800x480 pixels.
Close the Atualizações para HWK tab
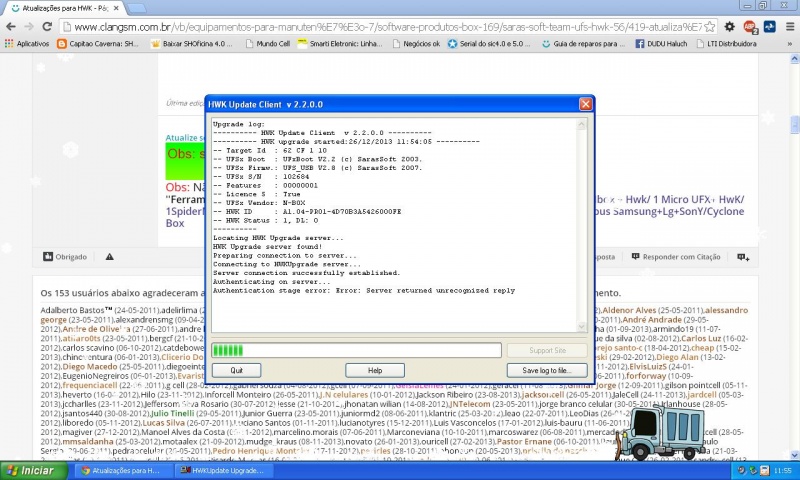click(116, 8)
